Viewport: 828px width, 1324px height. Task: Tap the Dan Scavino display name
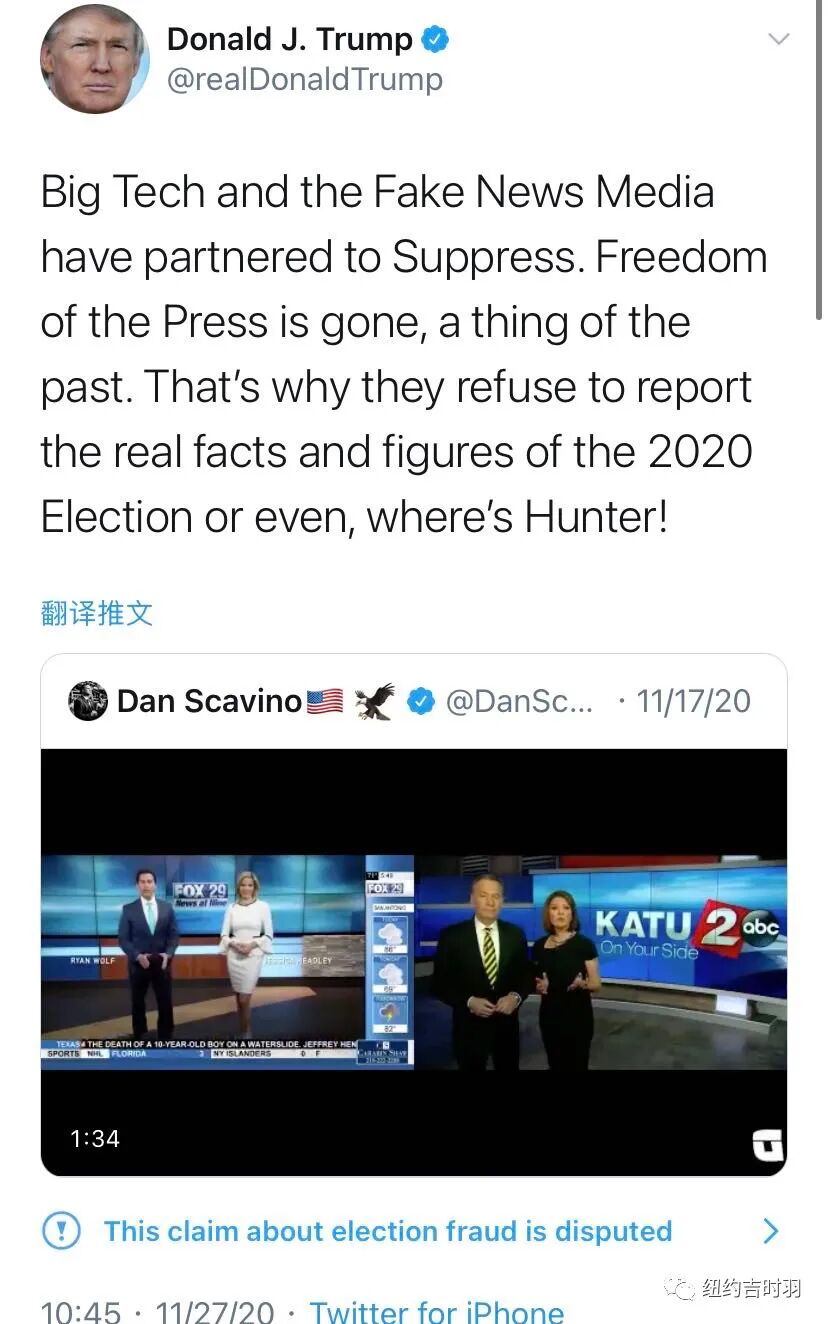tap(209, 701)
